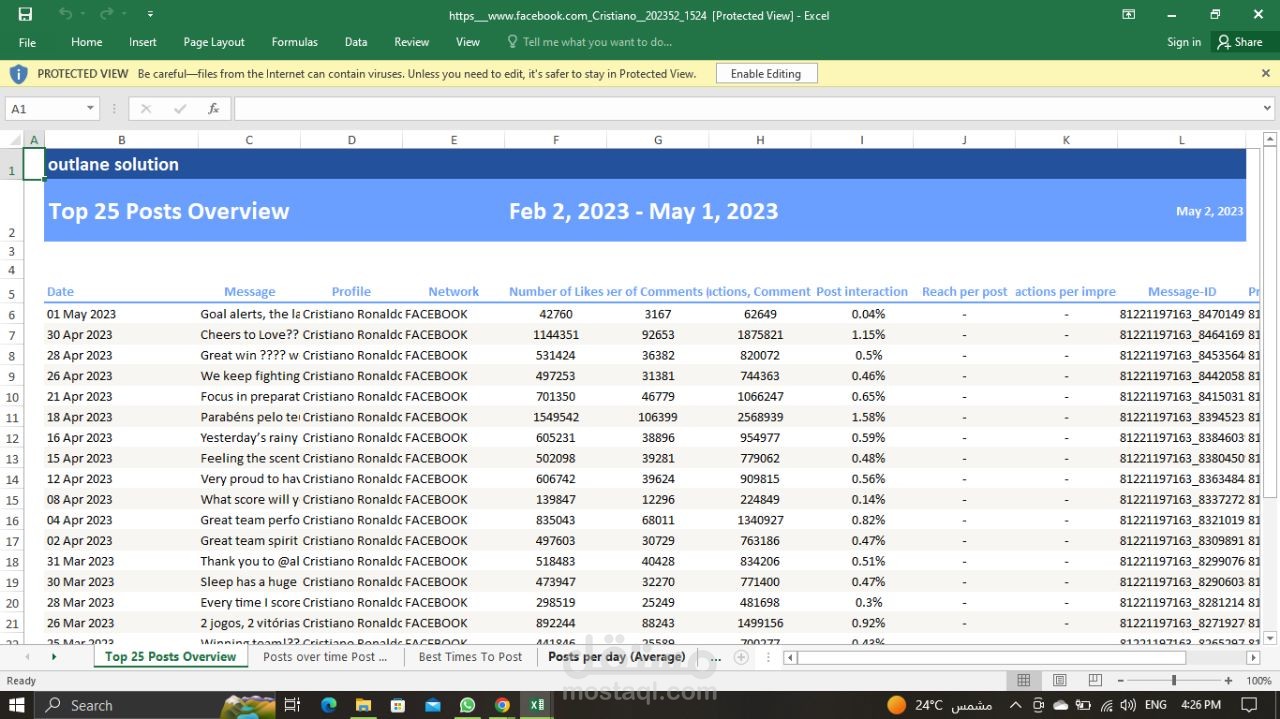Go to the Formulas tab
Viewport: 1280px width, 719px height.
294,42
